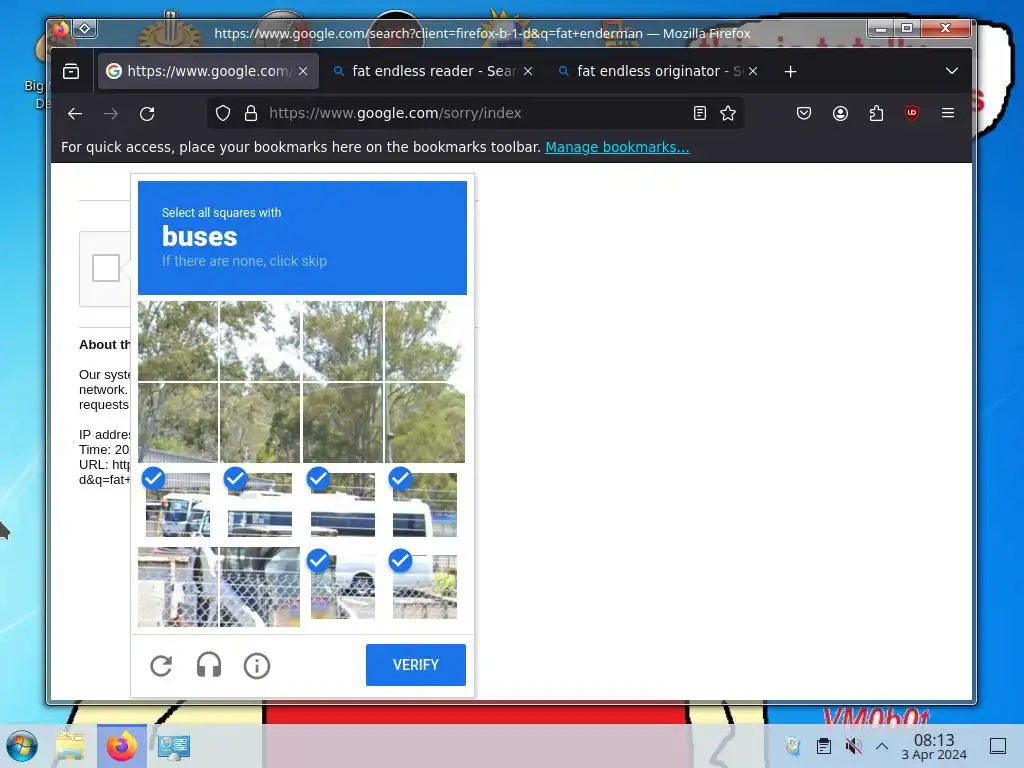Open the taskbar clock showing 08:13
Viewport: 1024px width, 768px height.
tap(934, 746)
